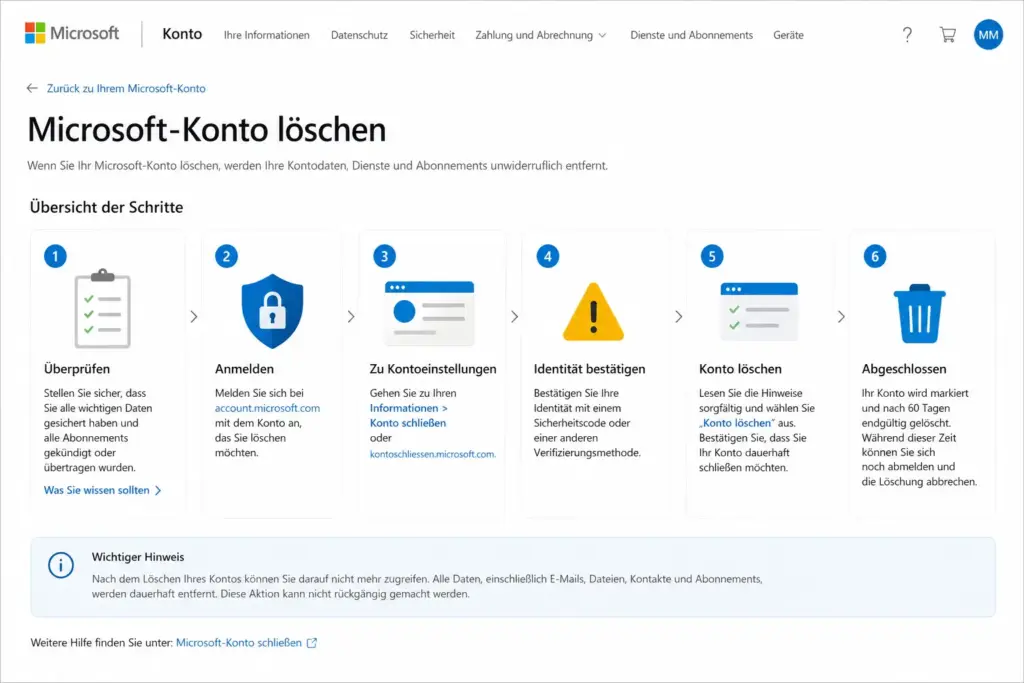Click the Informationen > link

[x=408, y=408]
